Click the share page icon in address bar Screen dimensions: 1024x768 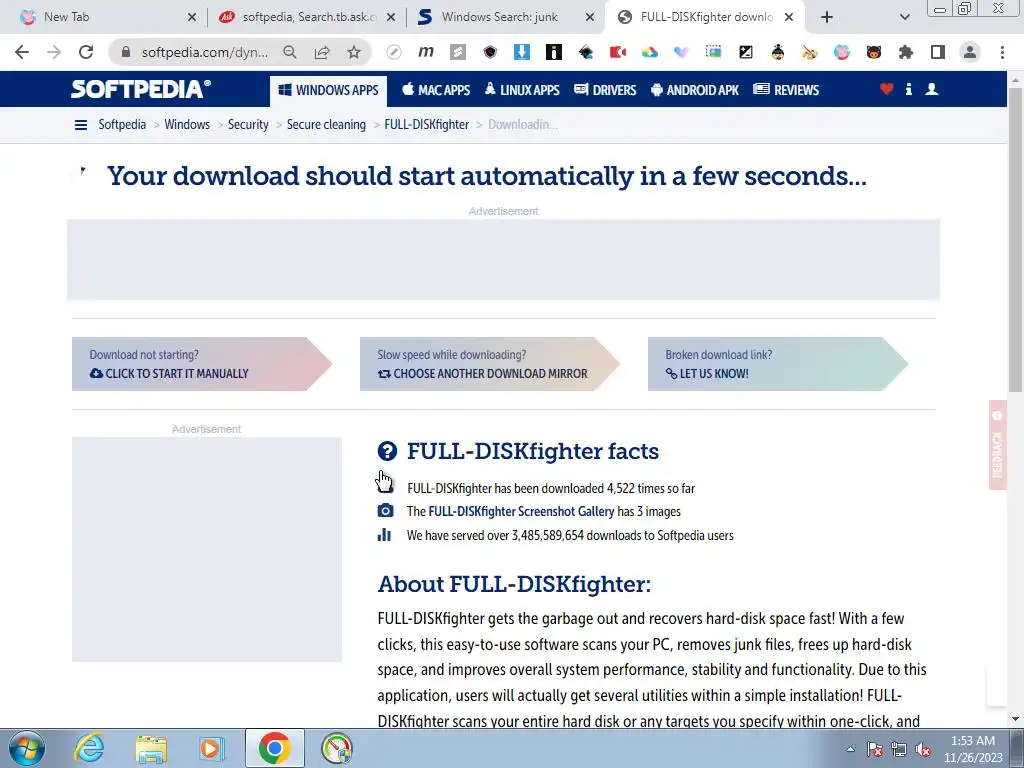[322, 52]
